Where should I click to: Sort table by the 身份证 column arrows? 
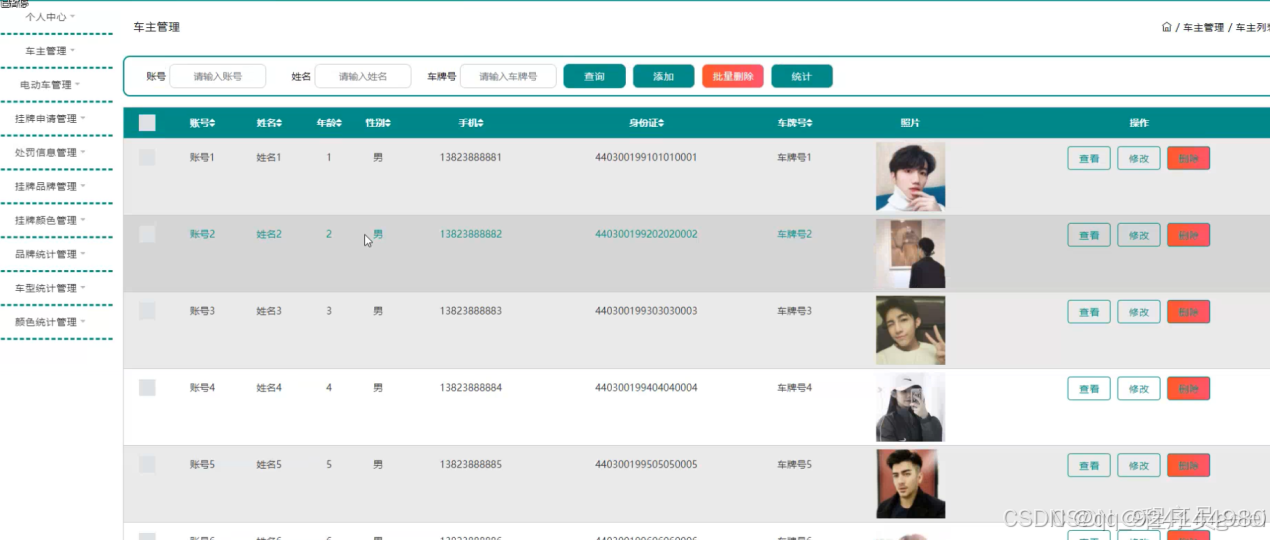click(x=661, y=123)
